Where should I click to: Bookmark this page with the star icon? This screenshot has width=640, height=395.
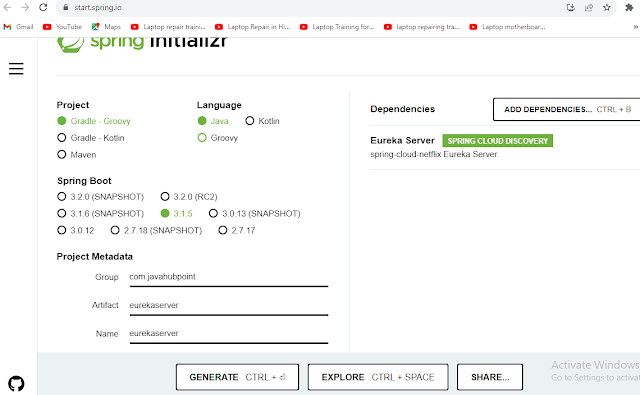tap(607, 7)
